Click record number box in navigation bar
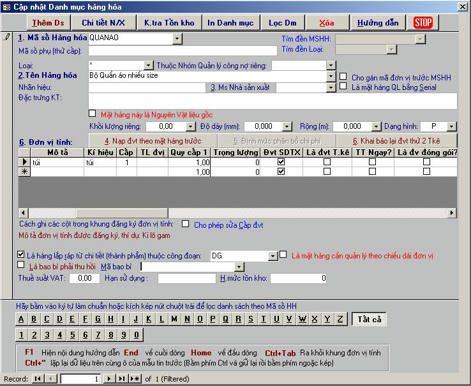Screen dimensions: 471x386 click(80, 379)
